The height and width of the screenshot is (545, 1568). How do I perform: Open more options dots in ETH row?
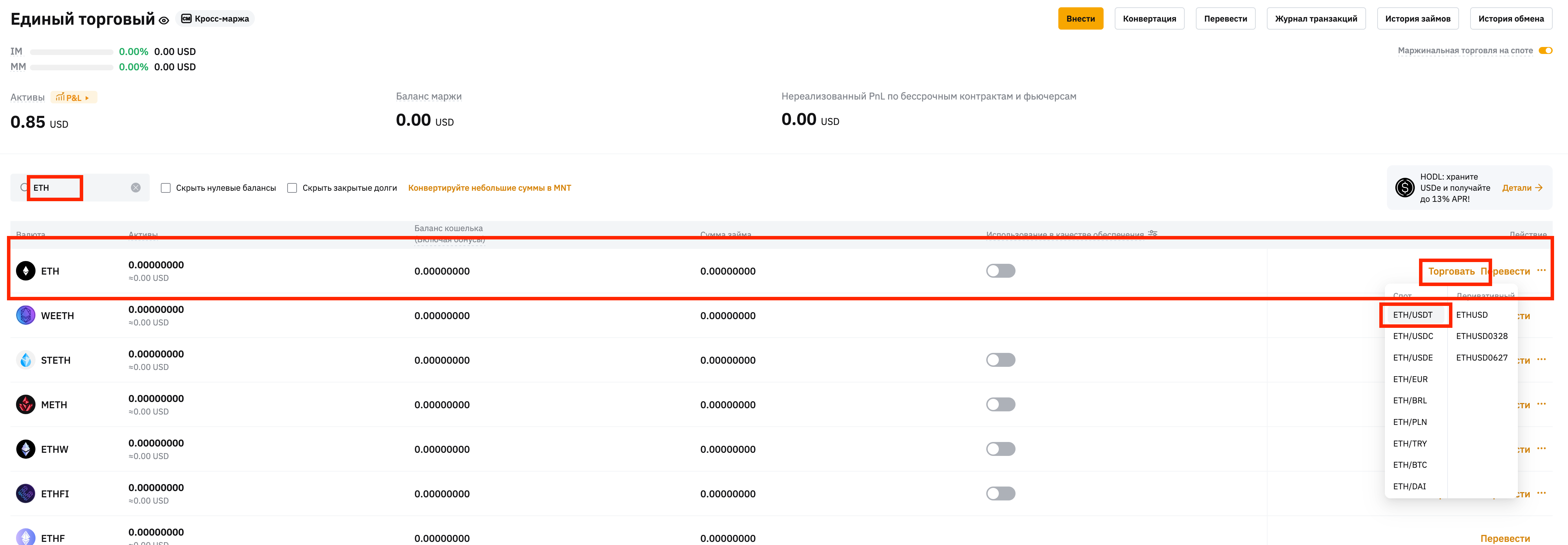(1541, 270)
